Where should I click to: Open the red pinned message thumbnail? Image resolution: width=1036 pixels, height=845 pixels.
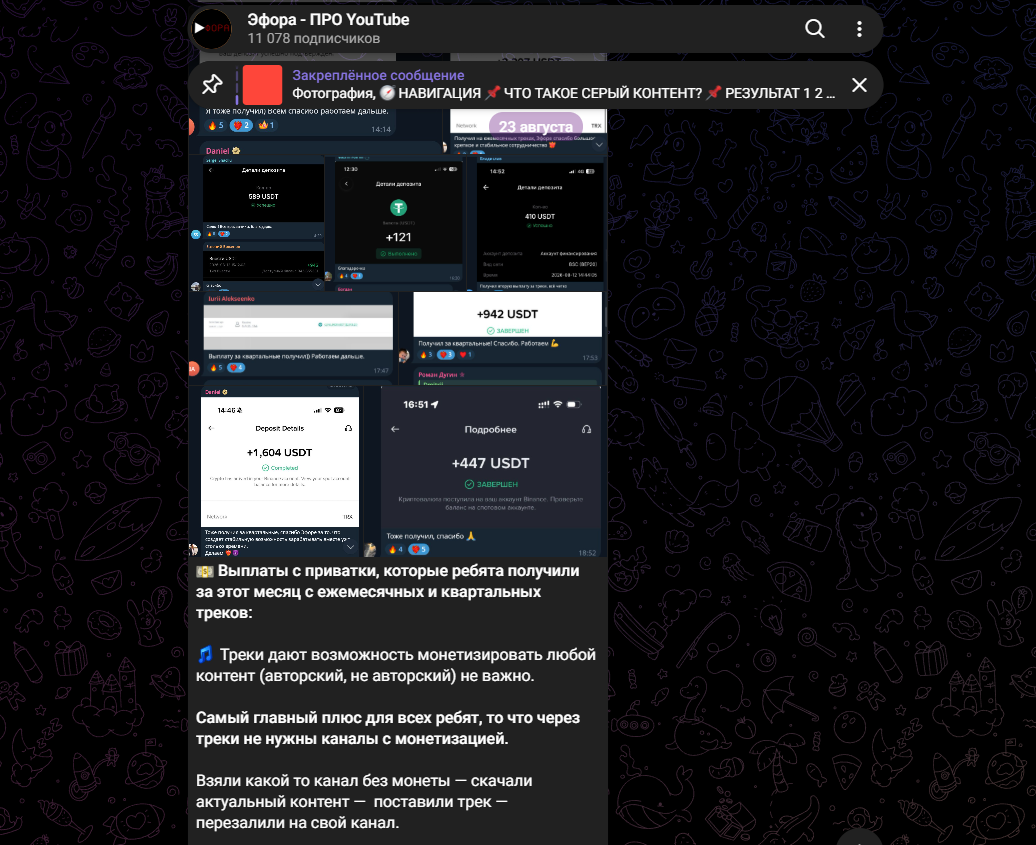click(x=262, y=85)
